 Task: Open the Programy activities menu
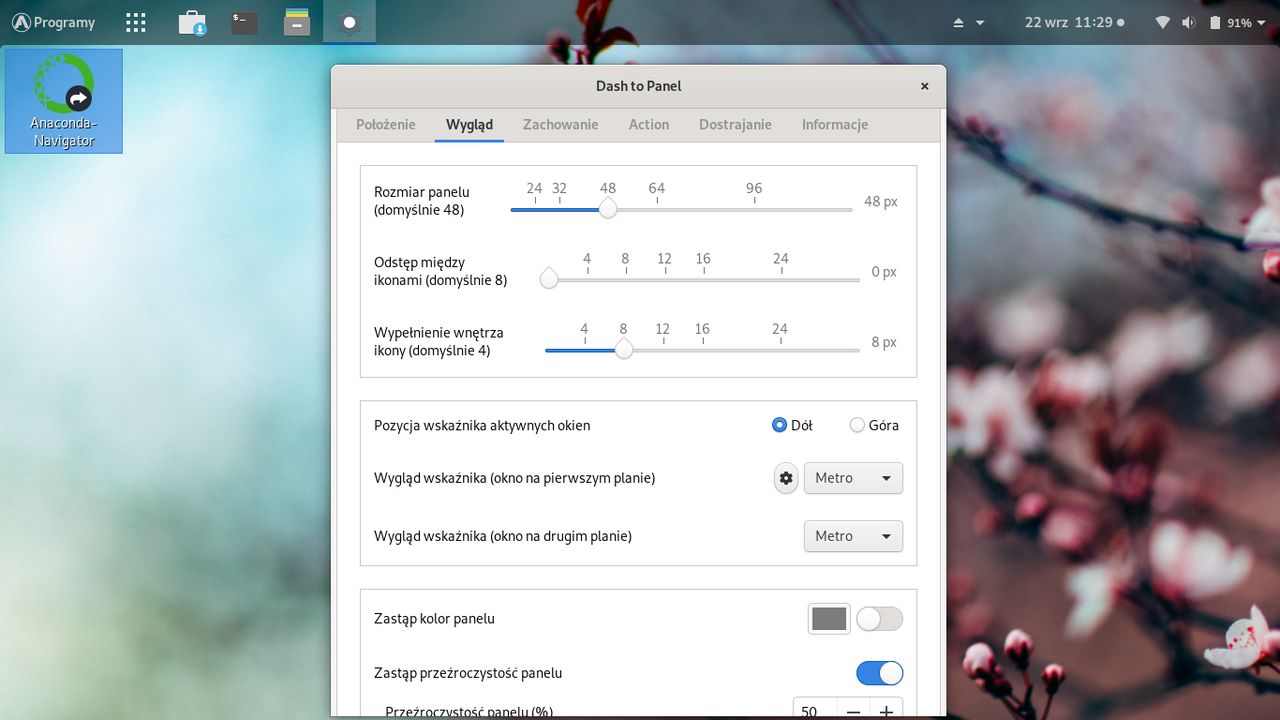pos(54,22)
